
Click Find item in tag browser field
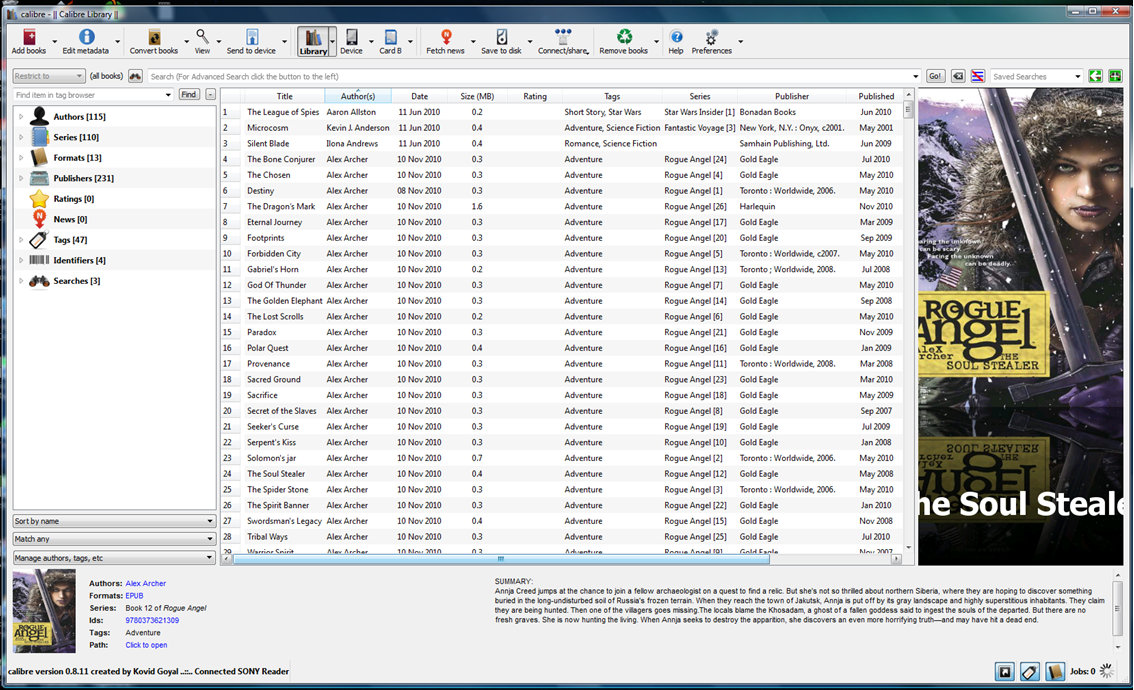coord(93,95)
